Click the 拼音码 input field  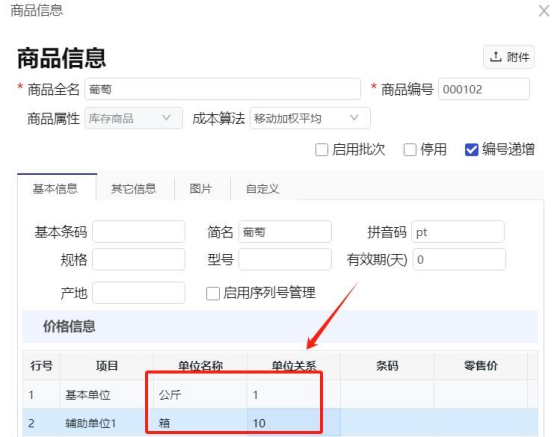pos(458,232)
